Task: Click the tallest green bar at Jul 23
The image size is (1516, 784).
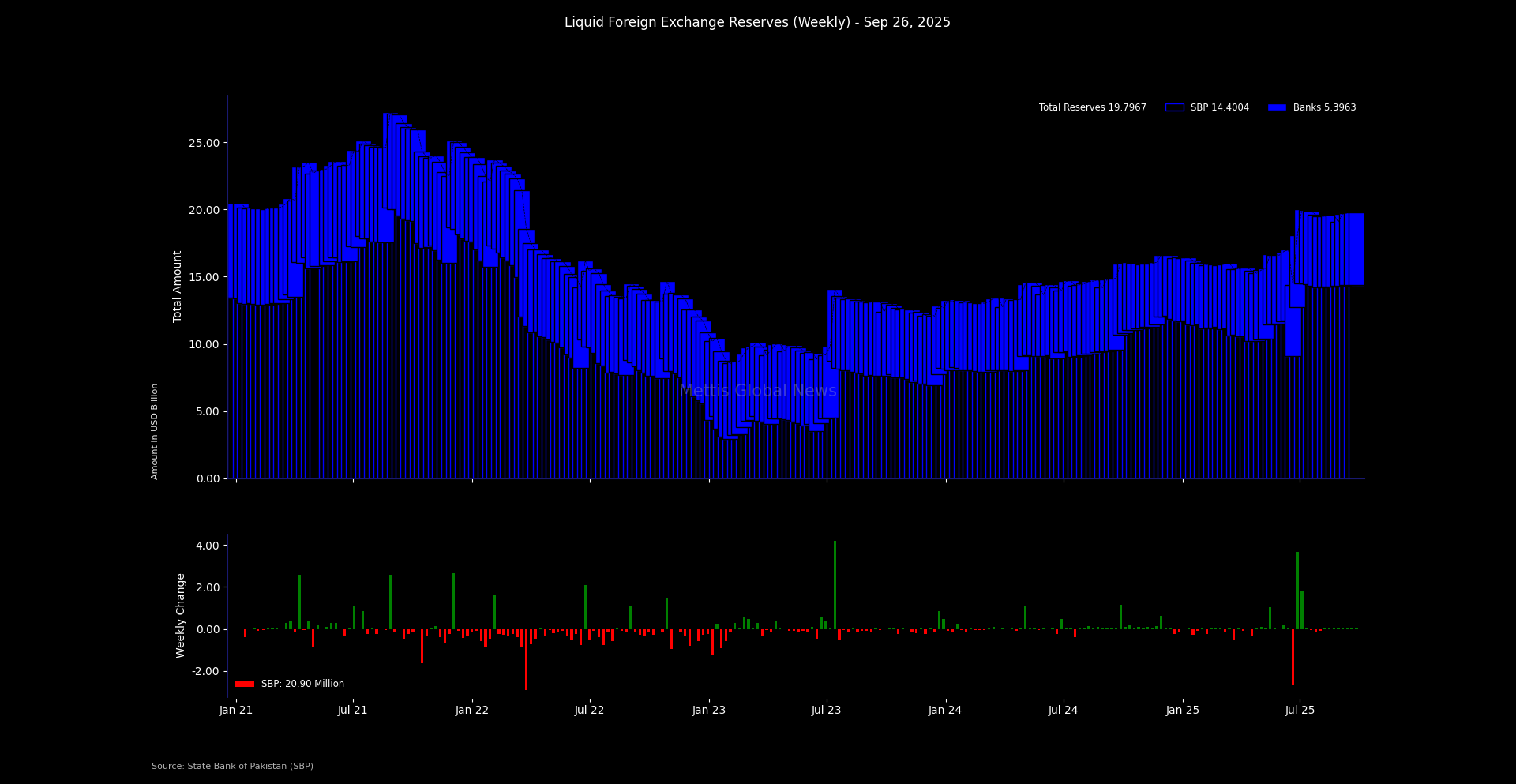Action: coord(835,584)
